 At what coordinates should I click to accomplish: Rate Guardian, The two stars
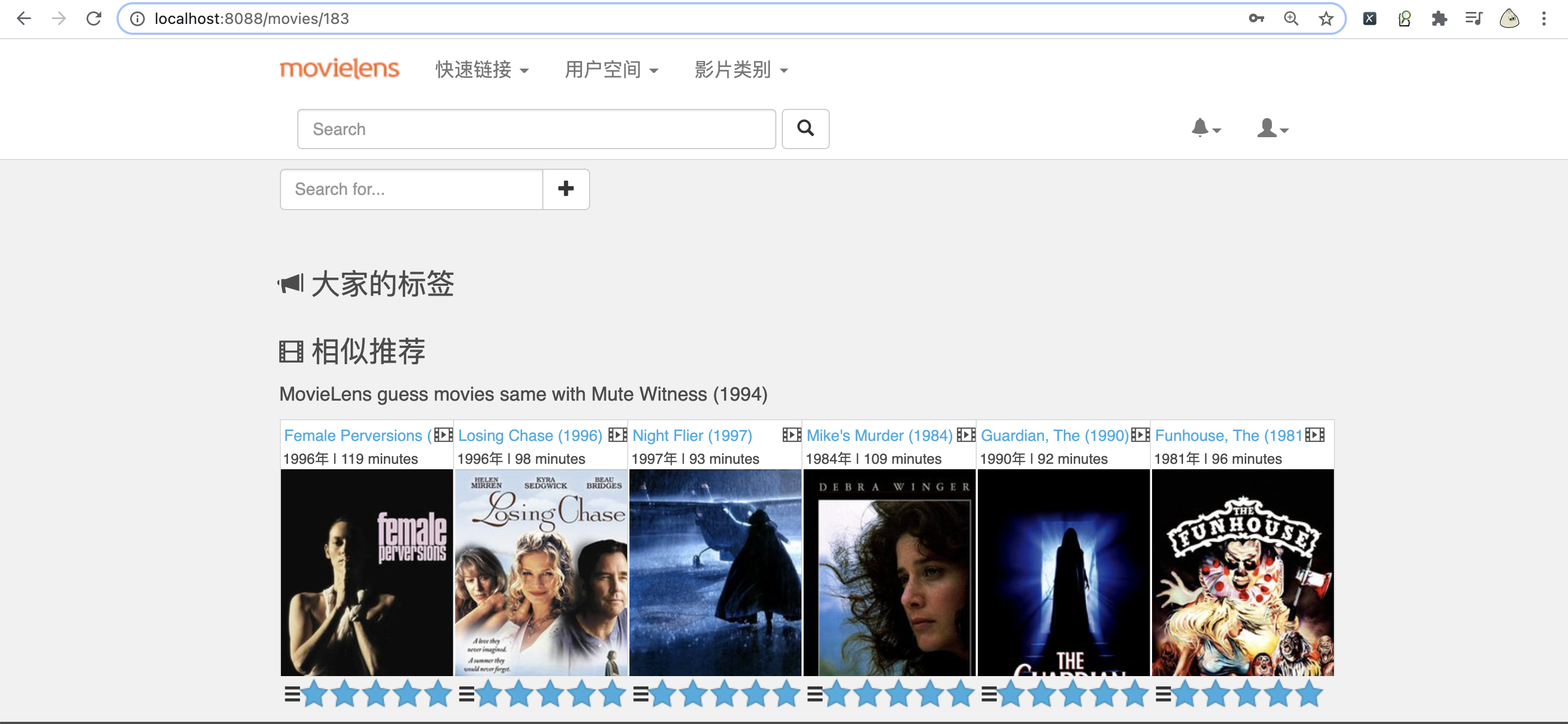(1042, 694)
